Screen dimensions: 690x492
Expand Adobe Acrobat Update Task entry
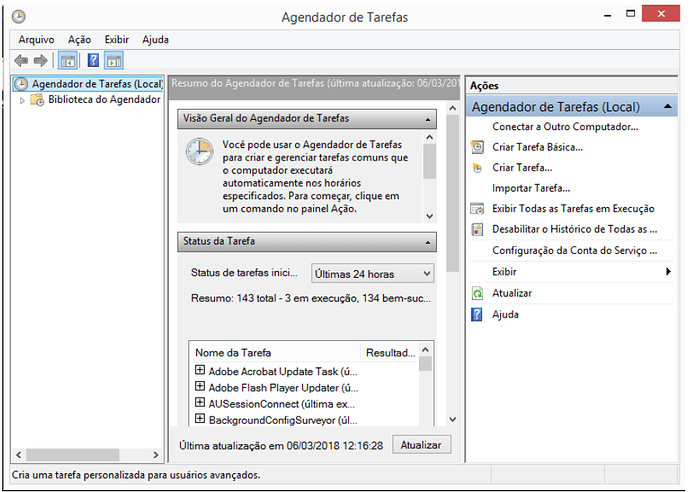(200, 371)
